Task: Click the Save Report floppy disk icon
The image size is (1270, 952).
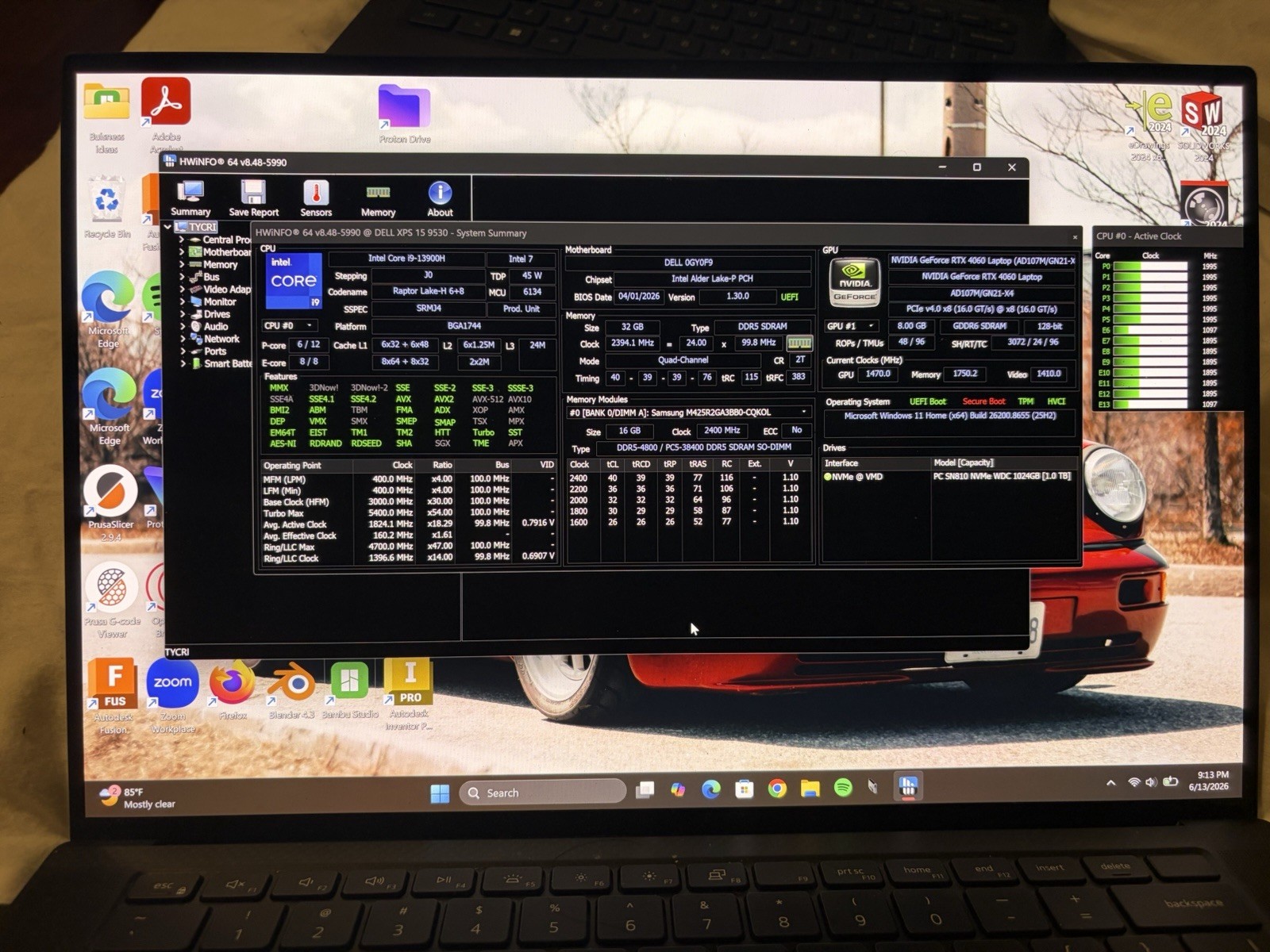Action: [253, 198]
